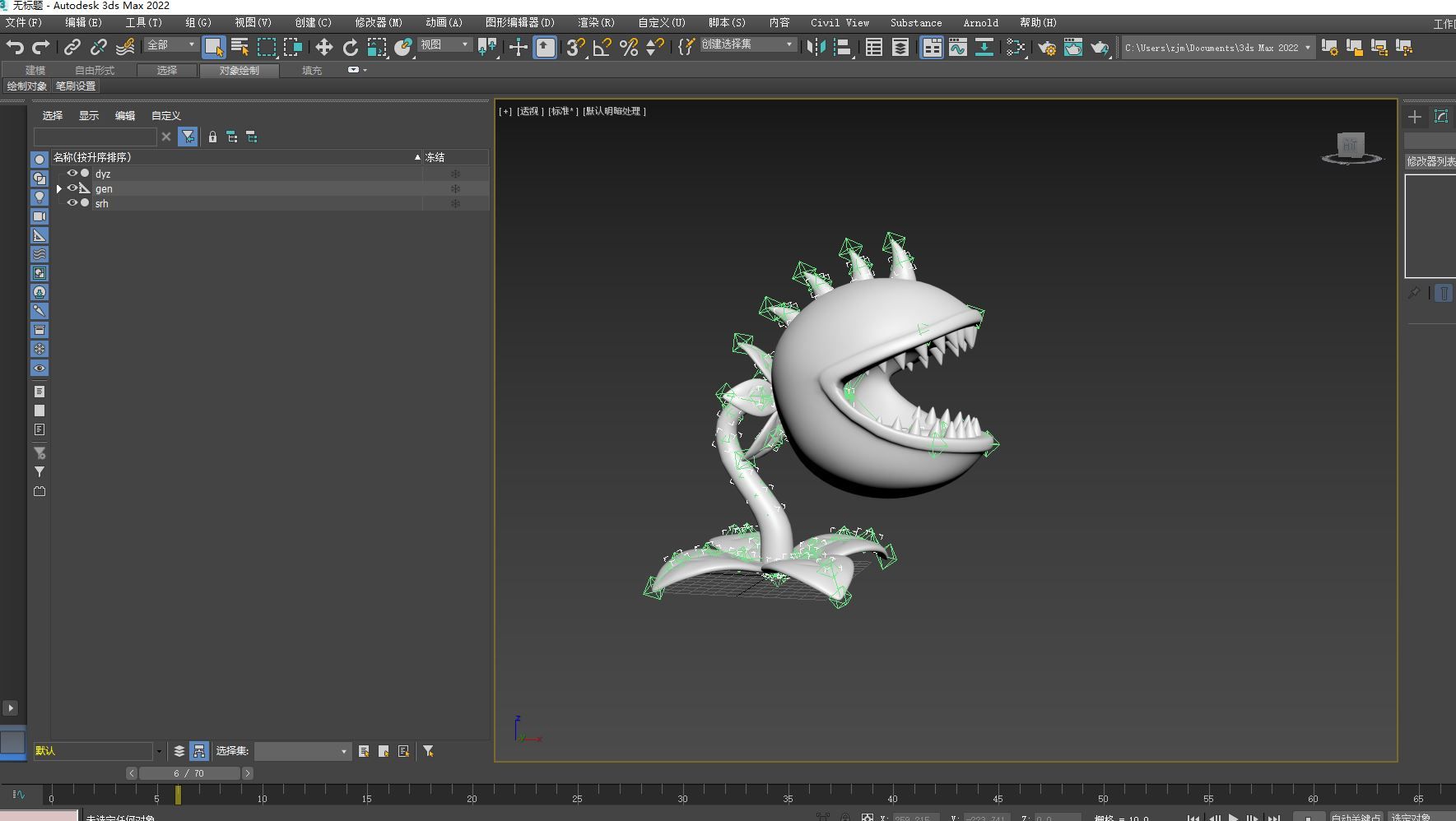Toggle Display Lights filter bulb icon
This screenshot has width=1456, height=821.
click(x=39, y=197)
